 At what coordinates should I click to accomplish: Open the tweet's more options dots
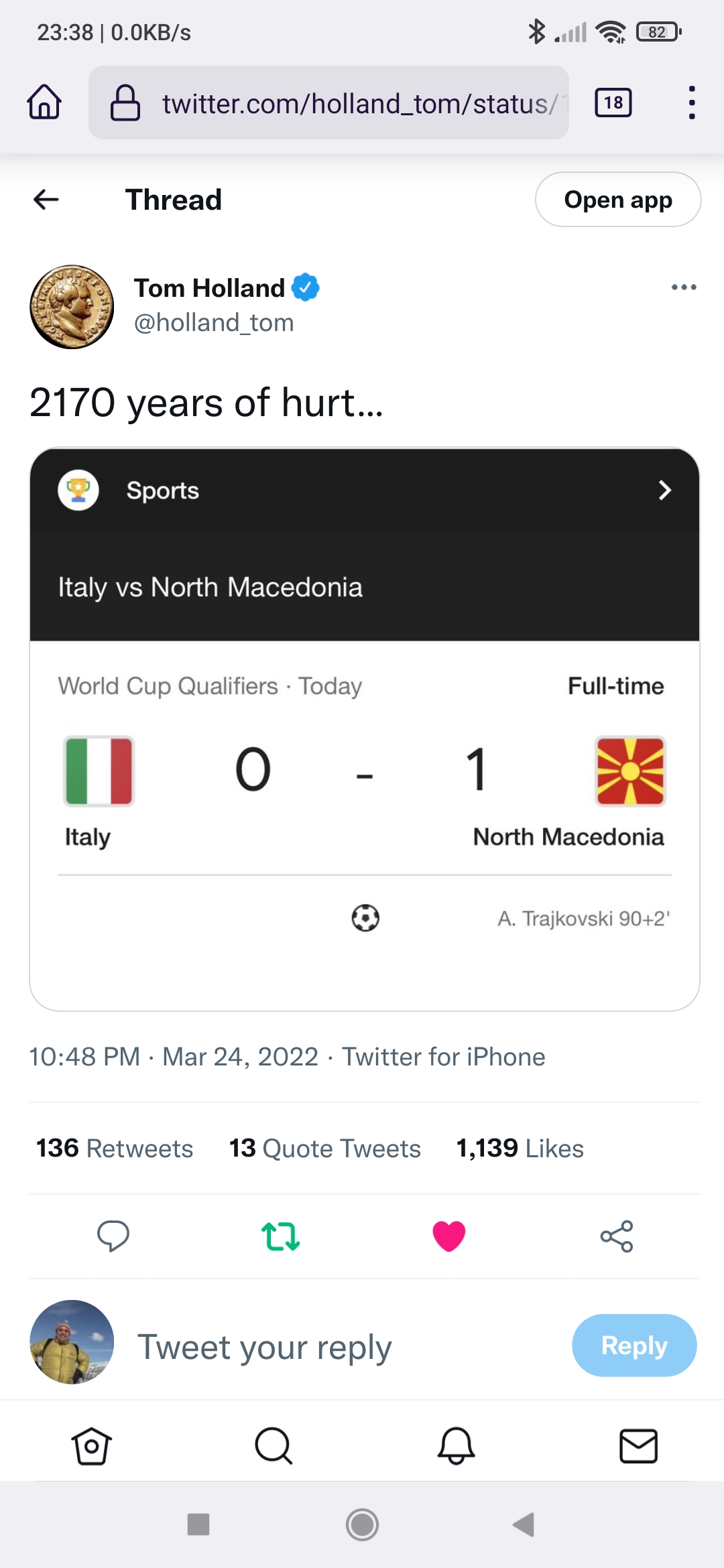[683, 287]
